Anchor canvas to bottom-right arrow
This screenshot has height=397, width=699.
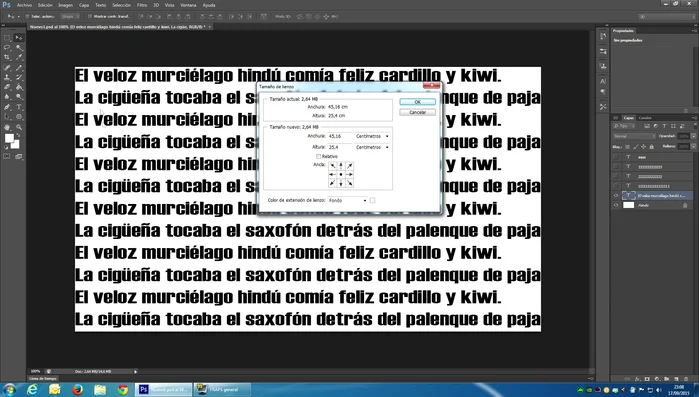350,183
